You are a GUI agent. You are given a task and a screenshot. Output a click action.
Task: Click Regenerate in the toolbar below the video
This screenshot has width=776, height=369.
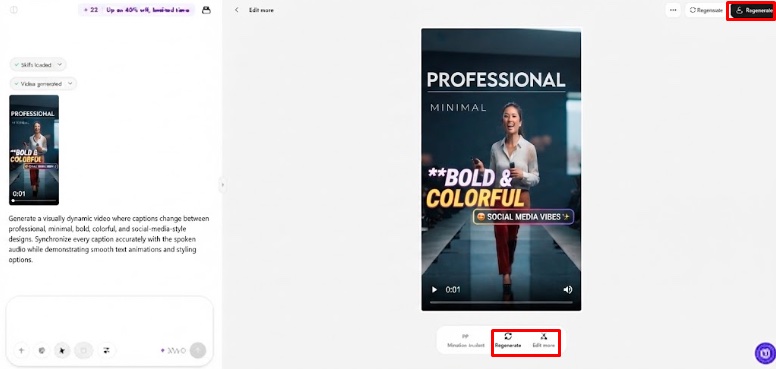tap(508, 341)
